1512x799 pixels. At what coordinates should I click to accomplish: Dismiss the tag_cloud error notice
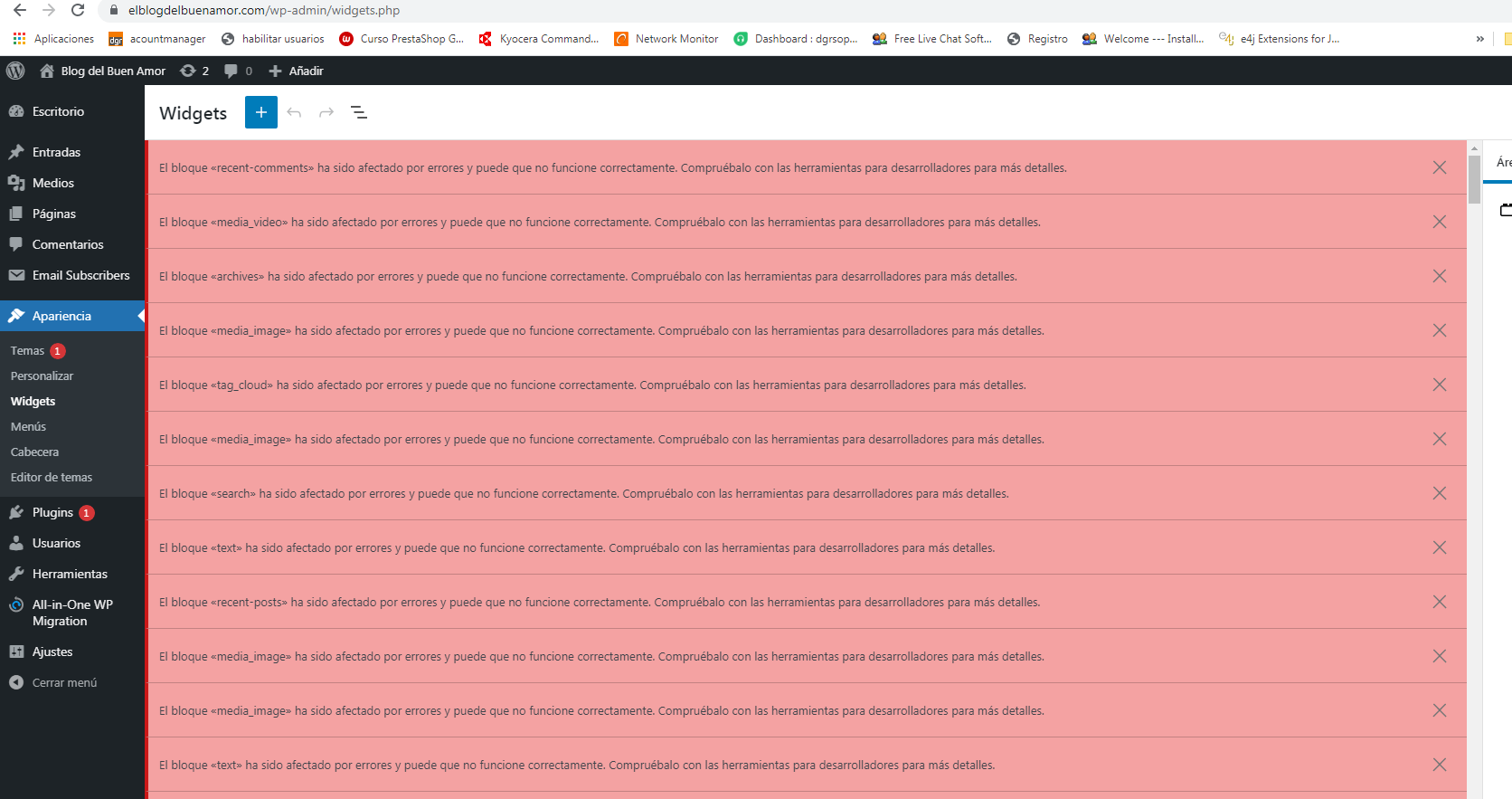tap(1440, 385)
